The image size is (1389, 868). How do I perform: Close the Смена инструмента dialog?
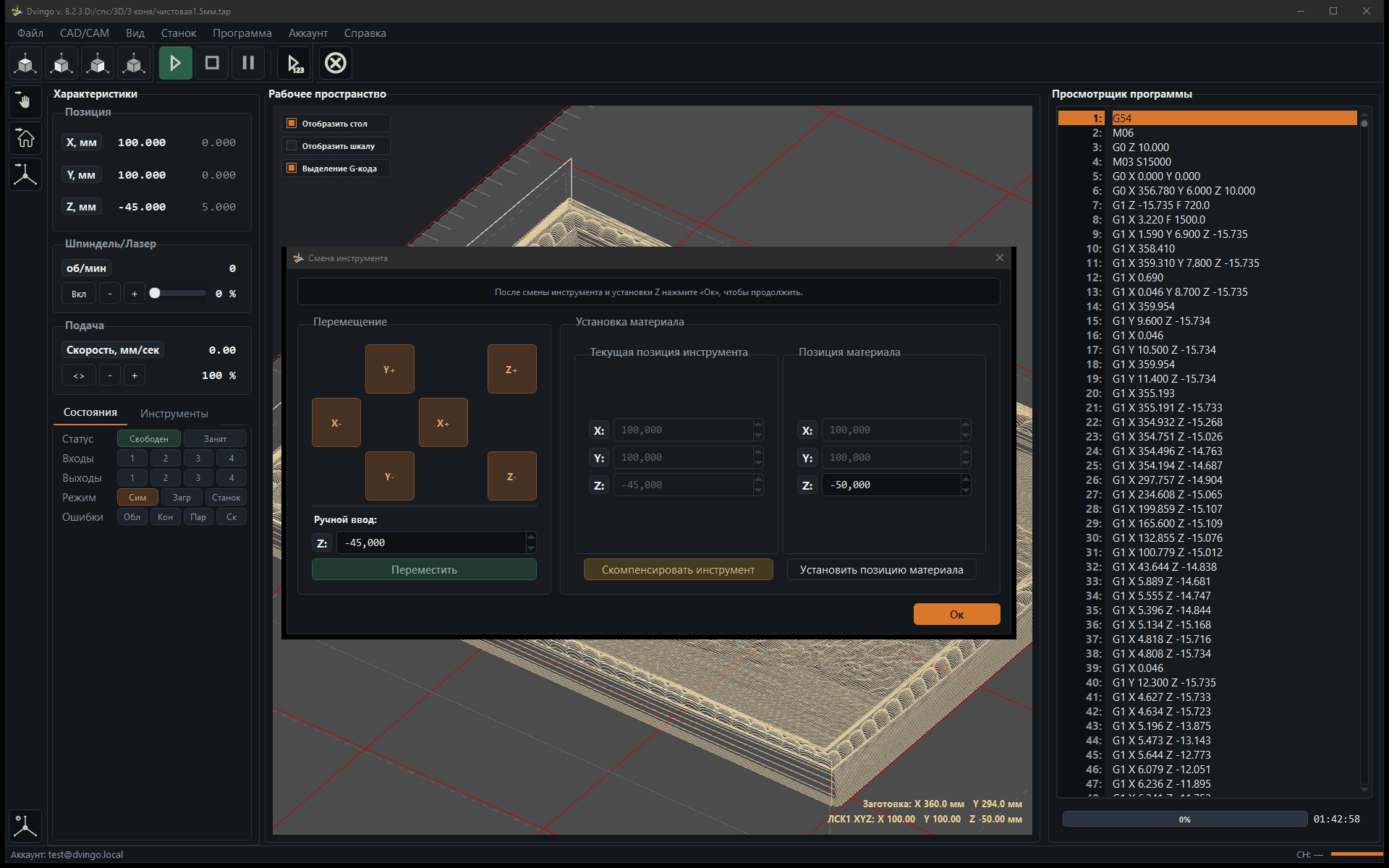click(x=1000, y=258)
